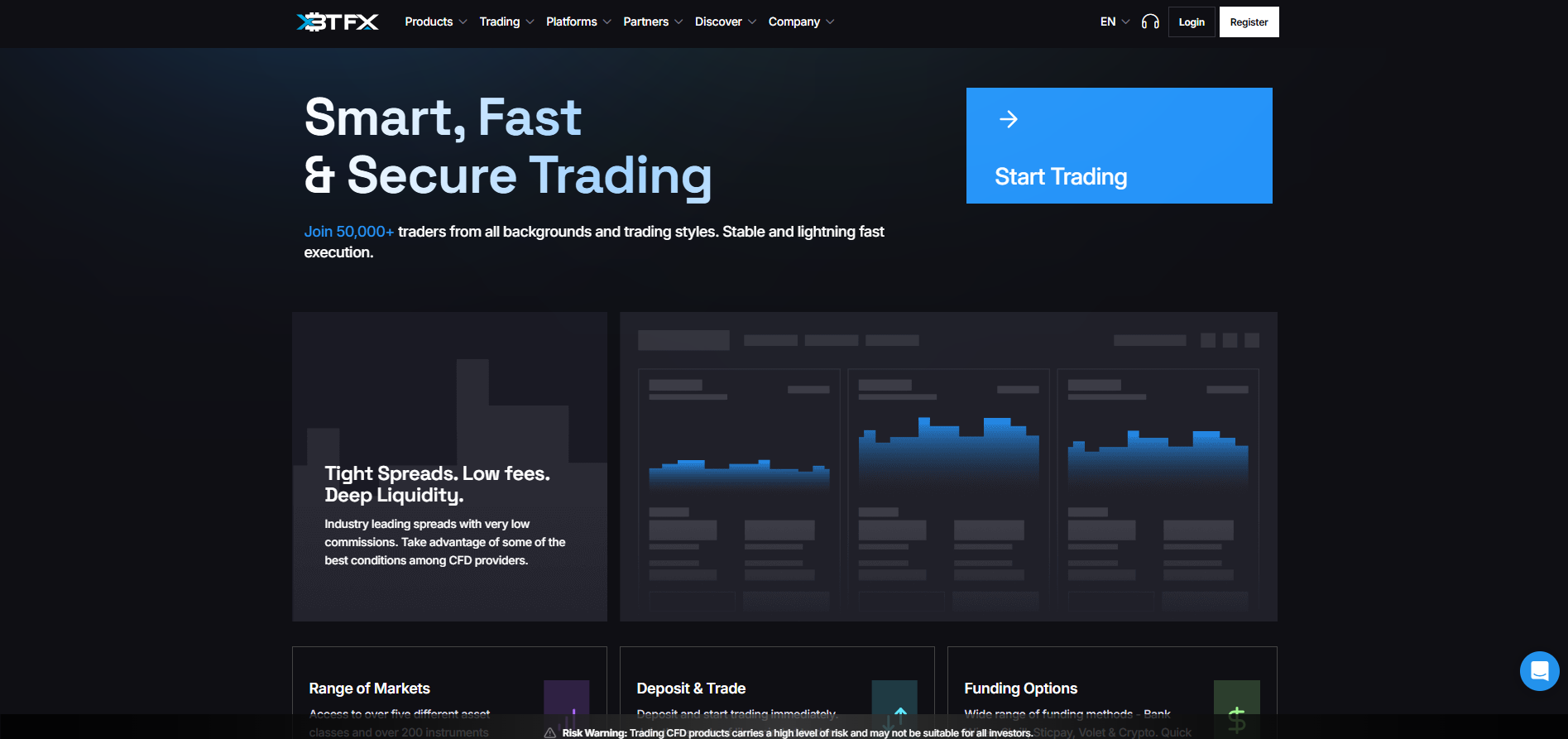Open the live chat bubble widget
This screenshot has height=739, width=1568.
(1539, 670)
